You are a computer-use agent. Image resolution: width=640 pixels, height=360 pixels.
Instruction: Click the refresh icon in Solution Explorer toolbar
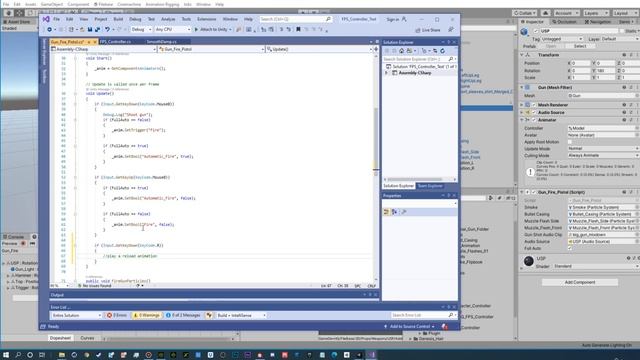coord(442,51)
